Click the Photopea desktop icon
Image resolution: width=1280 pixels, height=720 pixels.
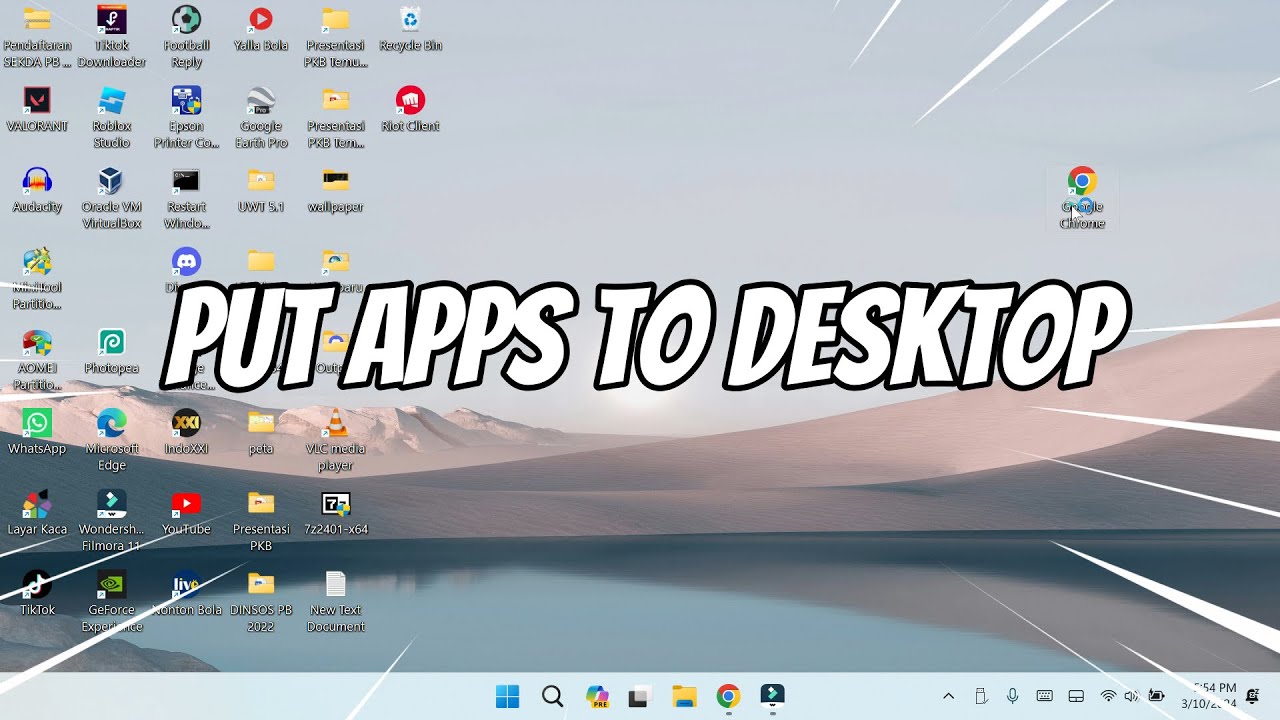(x=111, y=351)
